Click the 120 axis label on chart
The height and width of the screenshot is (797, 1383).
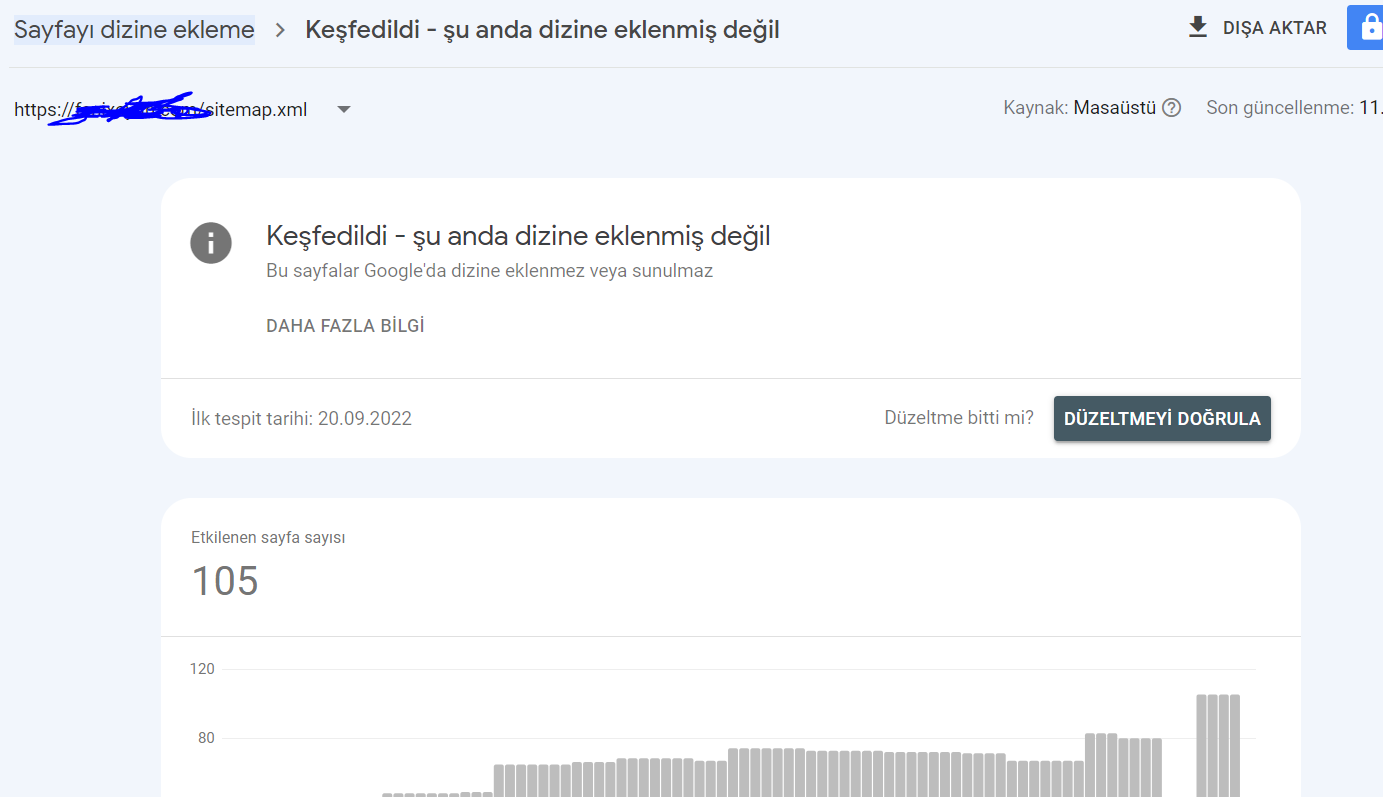(203, 669)
